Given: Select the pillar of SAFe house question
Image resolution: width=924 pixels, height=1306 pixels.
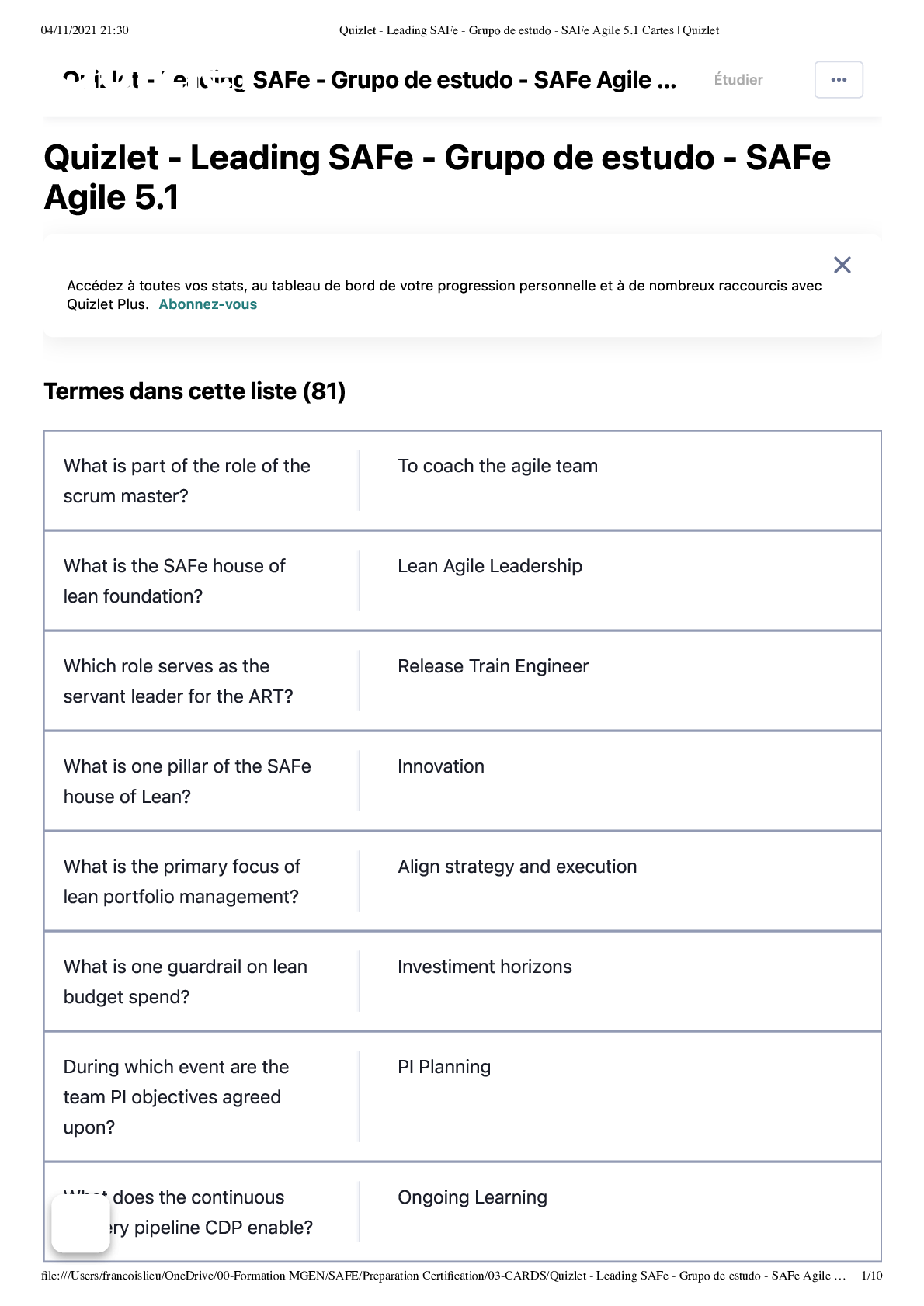Looking at the screenshot, I should [187, 781].
